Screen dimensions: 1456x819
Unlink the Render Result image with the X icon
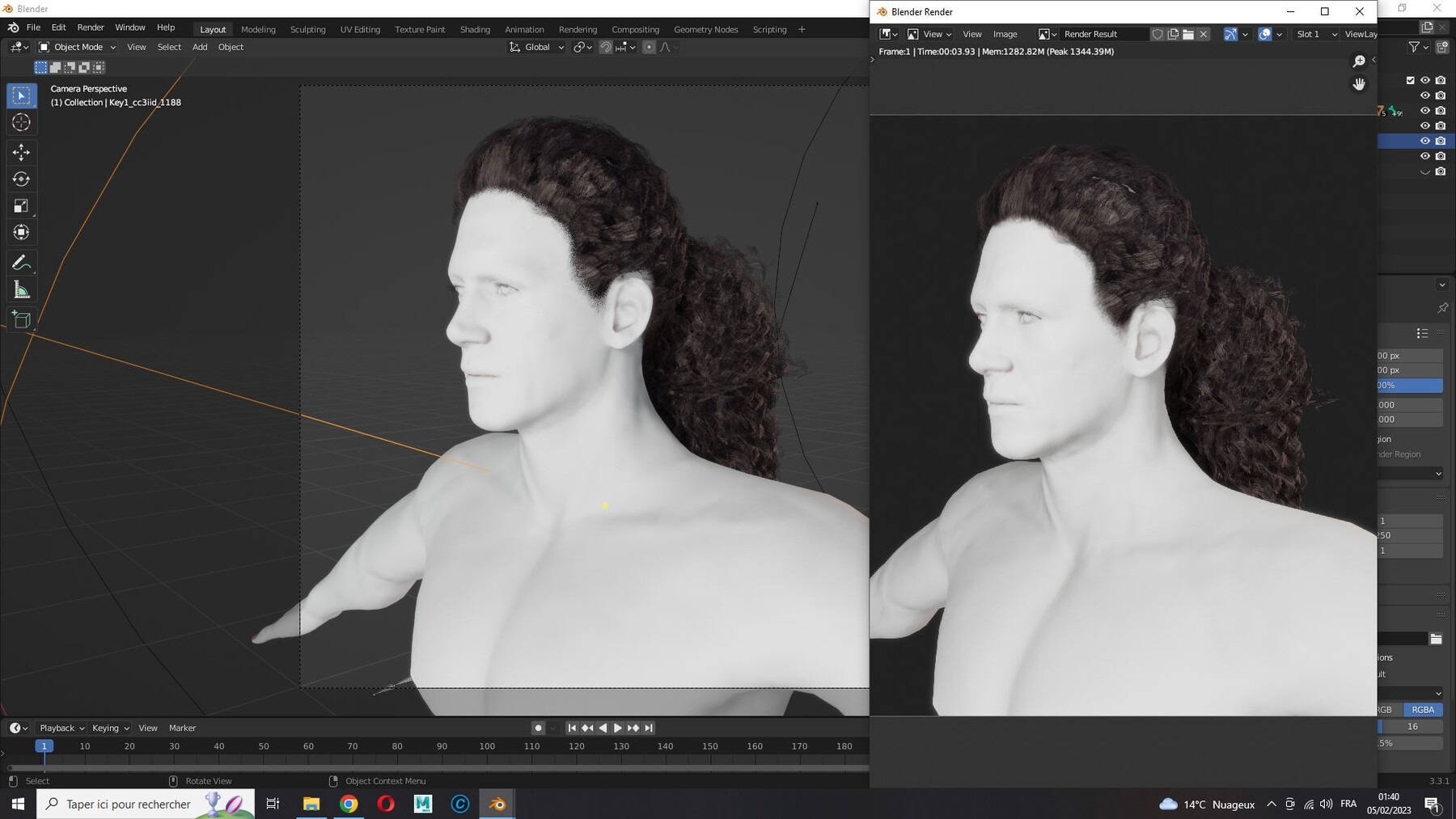1204,34
